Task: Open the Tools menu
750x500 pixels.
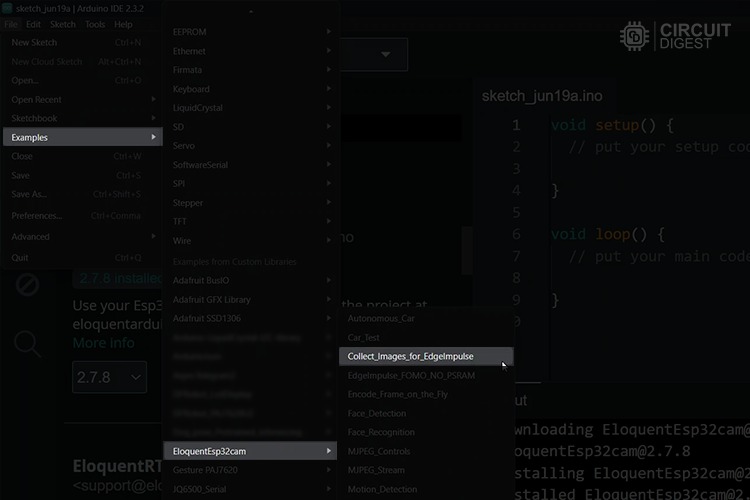Action: 95,24
